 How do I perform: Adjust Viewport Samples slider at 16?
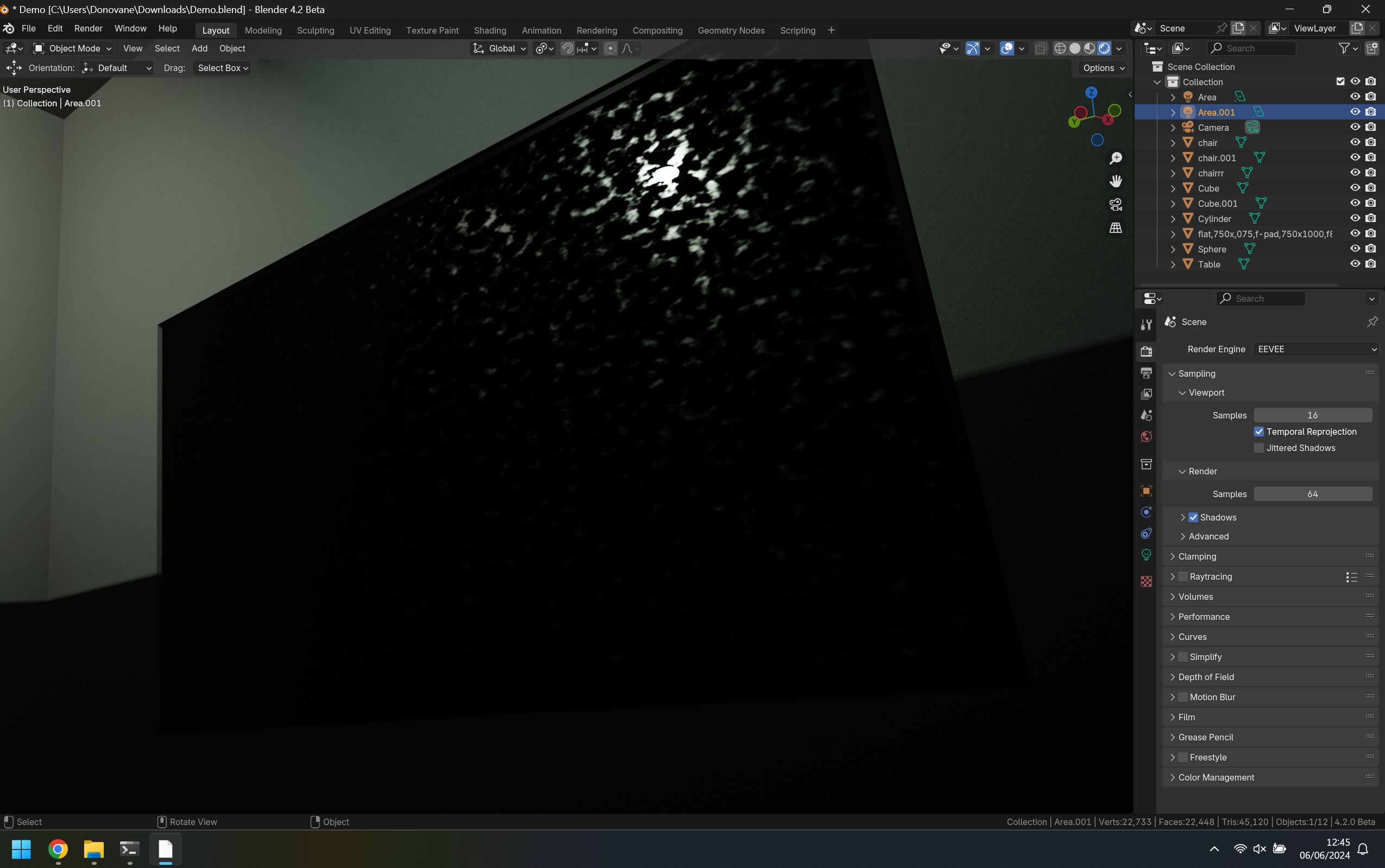coord(1313,415)
